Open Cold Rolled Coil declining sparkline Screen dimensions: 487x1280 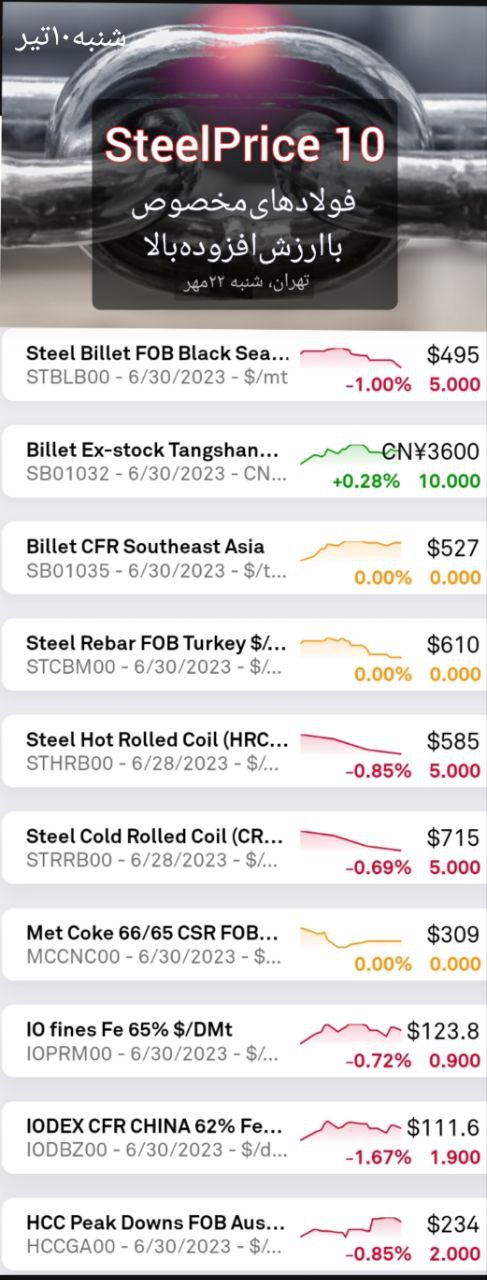click(x=351, y=840)
